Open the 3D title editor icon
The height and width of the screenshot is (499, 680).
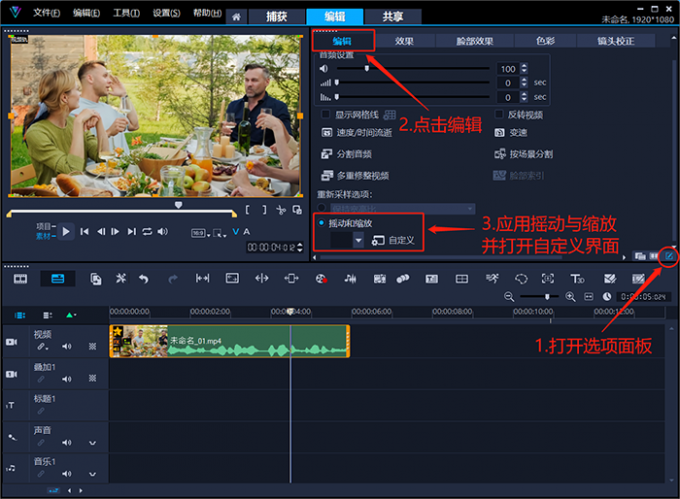(x=577, y=279)
